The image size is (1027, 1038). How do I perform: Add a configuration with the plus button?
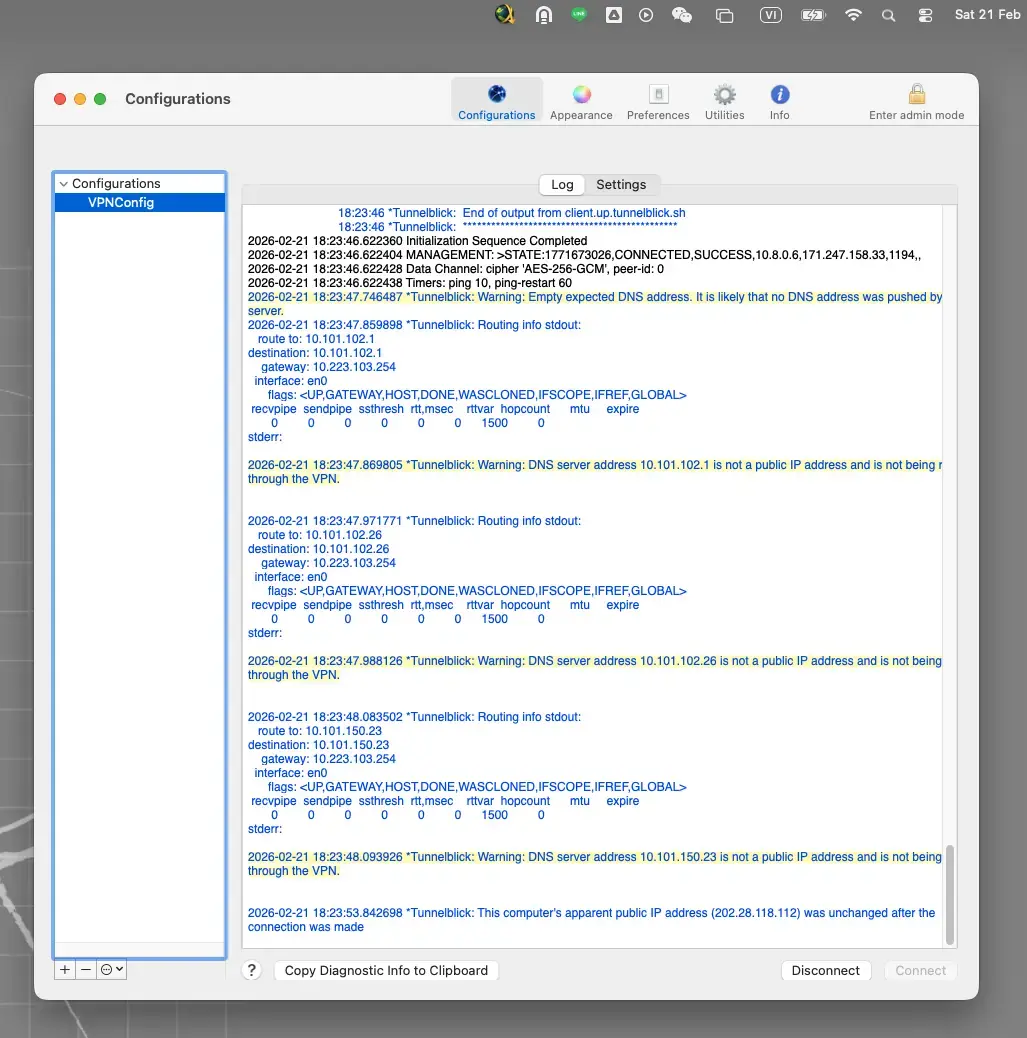pyautogui.click(x=64, y=970)
